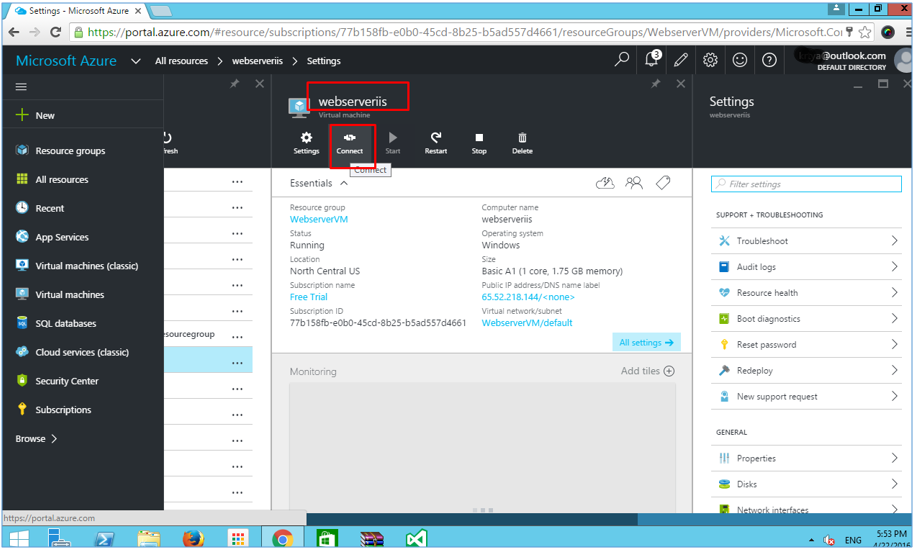Click the smiley feedback icon
The height and width of the screenshot is (548, 913).
(x=739, y=59)
